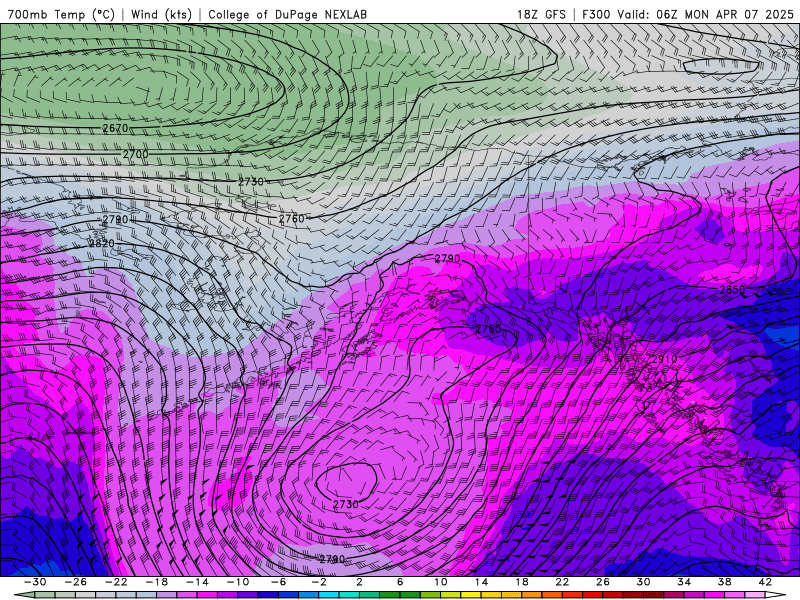Click the 2790 label at the map's bottom edge
The height and width of the screenshot is (600, 800).
coord(332,559)
